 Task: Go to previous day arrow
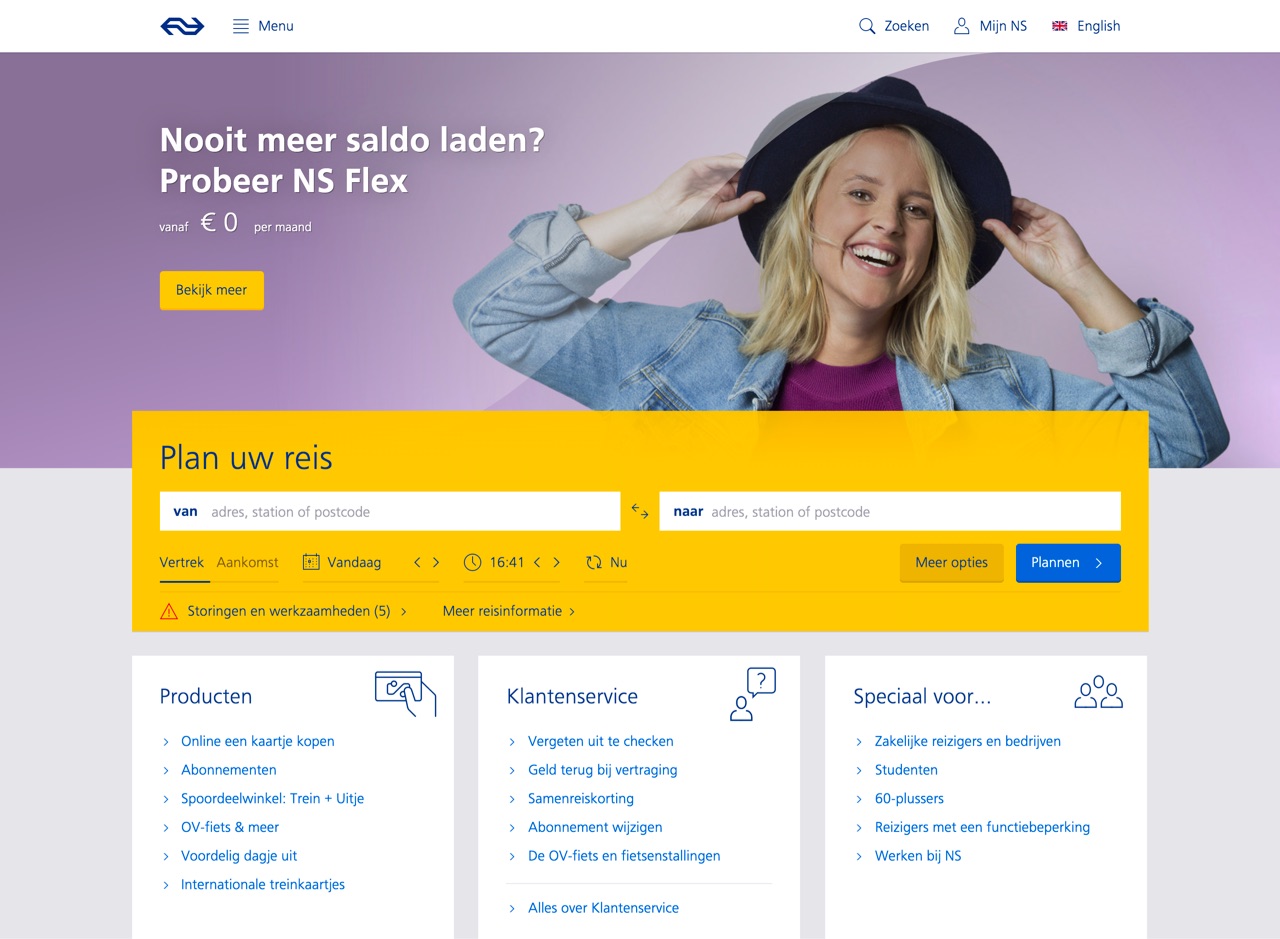point(417,562)
